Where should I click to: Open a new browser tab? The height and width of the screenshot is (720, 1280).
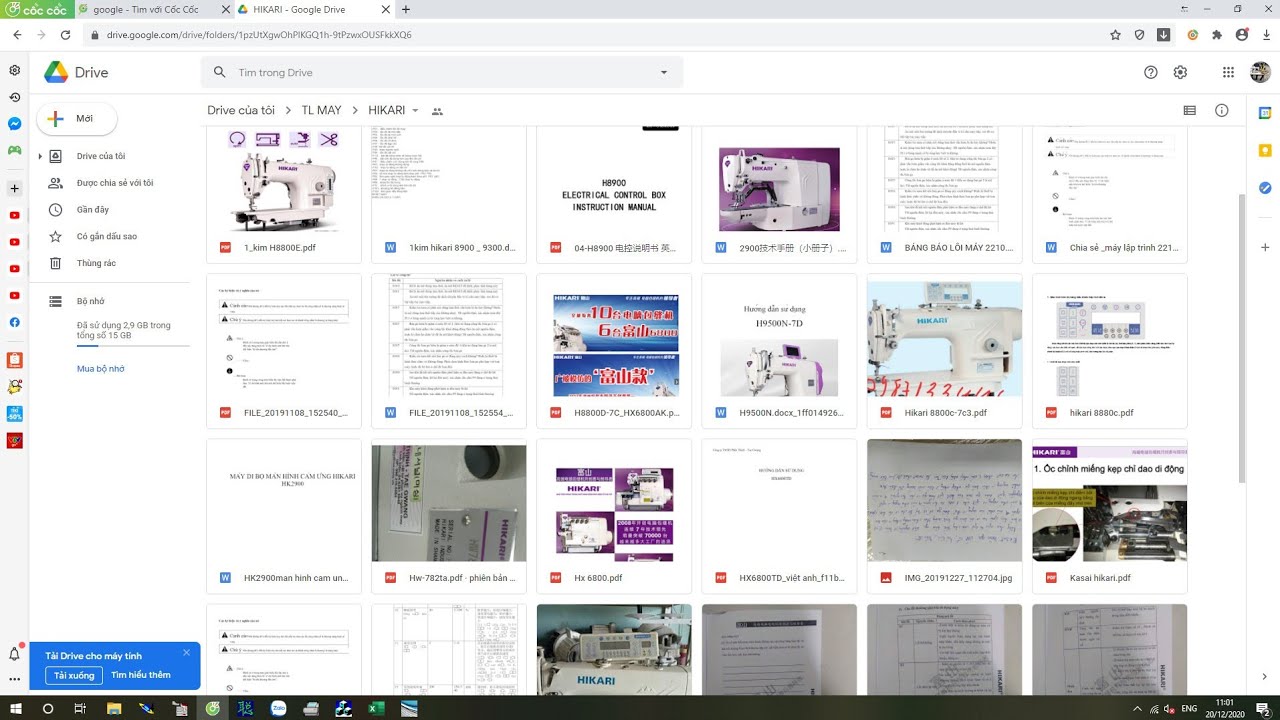[x=405, y=9]
